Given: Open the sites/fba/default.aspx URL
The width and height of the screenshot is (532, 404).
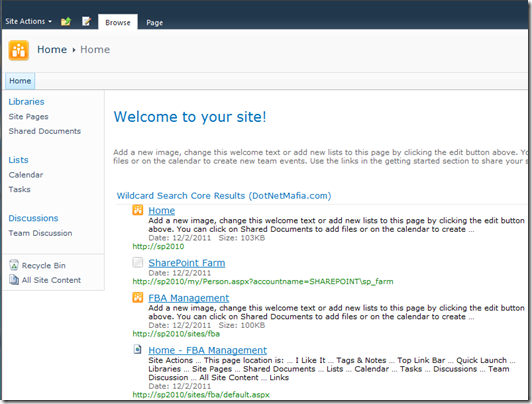Looking at the screenshot, I should [201, 395].
